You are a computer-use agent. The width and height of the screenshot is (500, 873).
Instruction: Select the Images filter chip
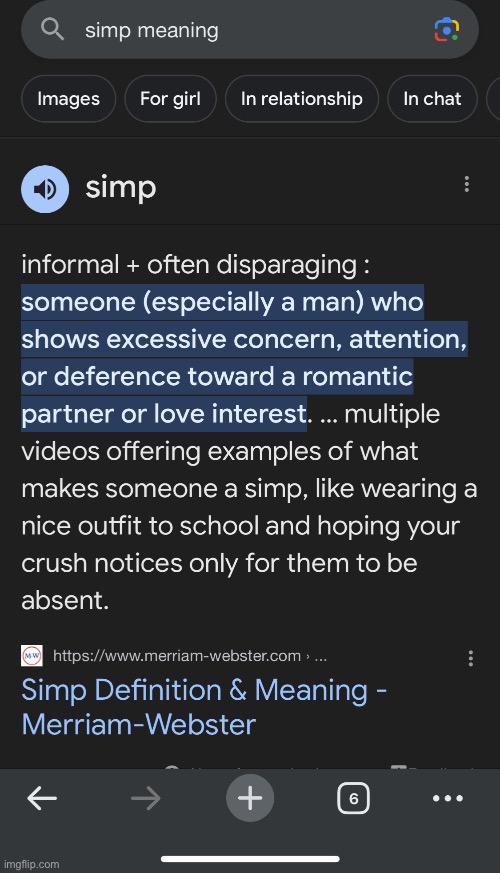pos(68,99)
